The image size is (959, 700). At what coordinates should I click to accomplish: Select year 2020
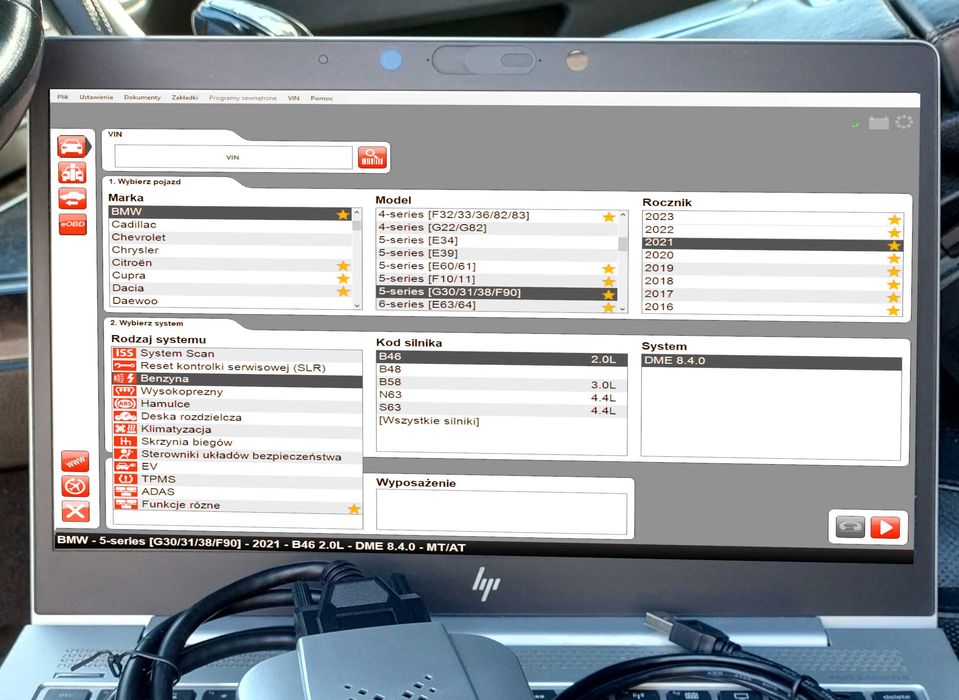(772, 256)
